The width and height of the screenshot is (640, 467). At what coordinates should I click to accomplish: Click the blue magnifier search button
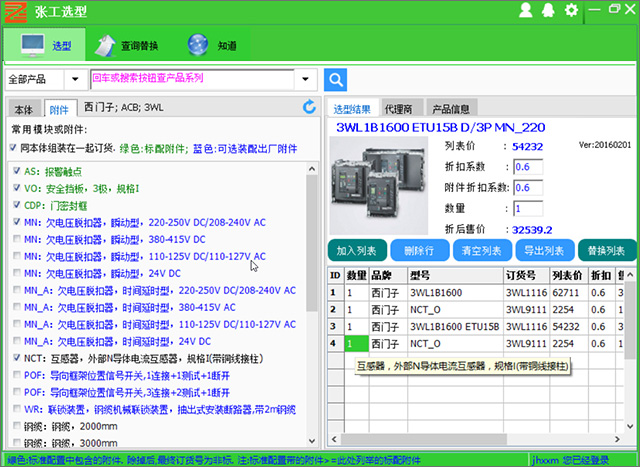335,79
